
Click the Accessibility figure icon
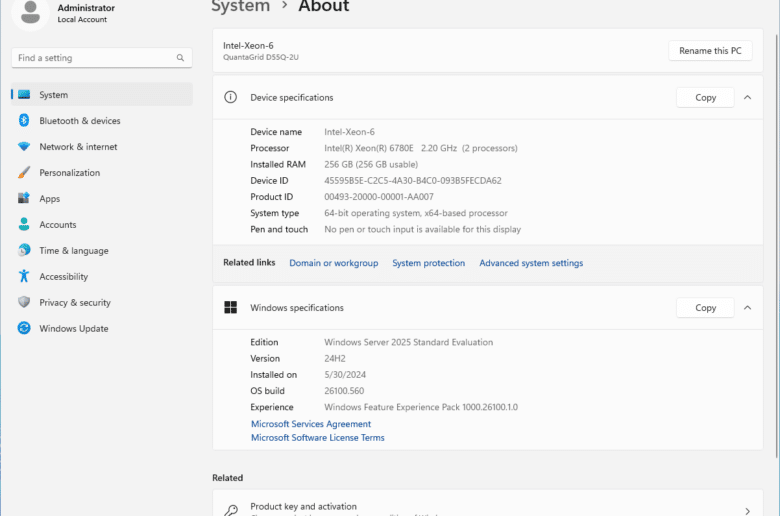point(24,276)
